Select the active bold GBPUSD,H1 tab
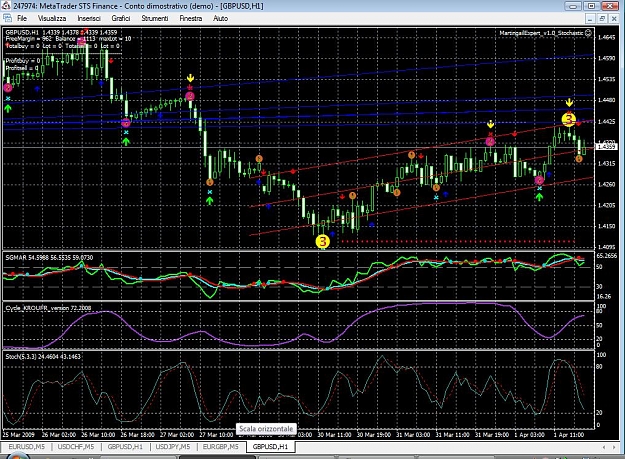Image resolution: width=625 pixels, height=459 pixels. (x=270, y=447)
